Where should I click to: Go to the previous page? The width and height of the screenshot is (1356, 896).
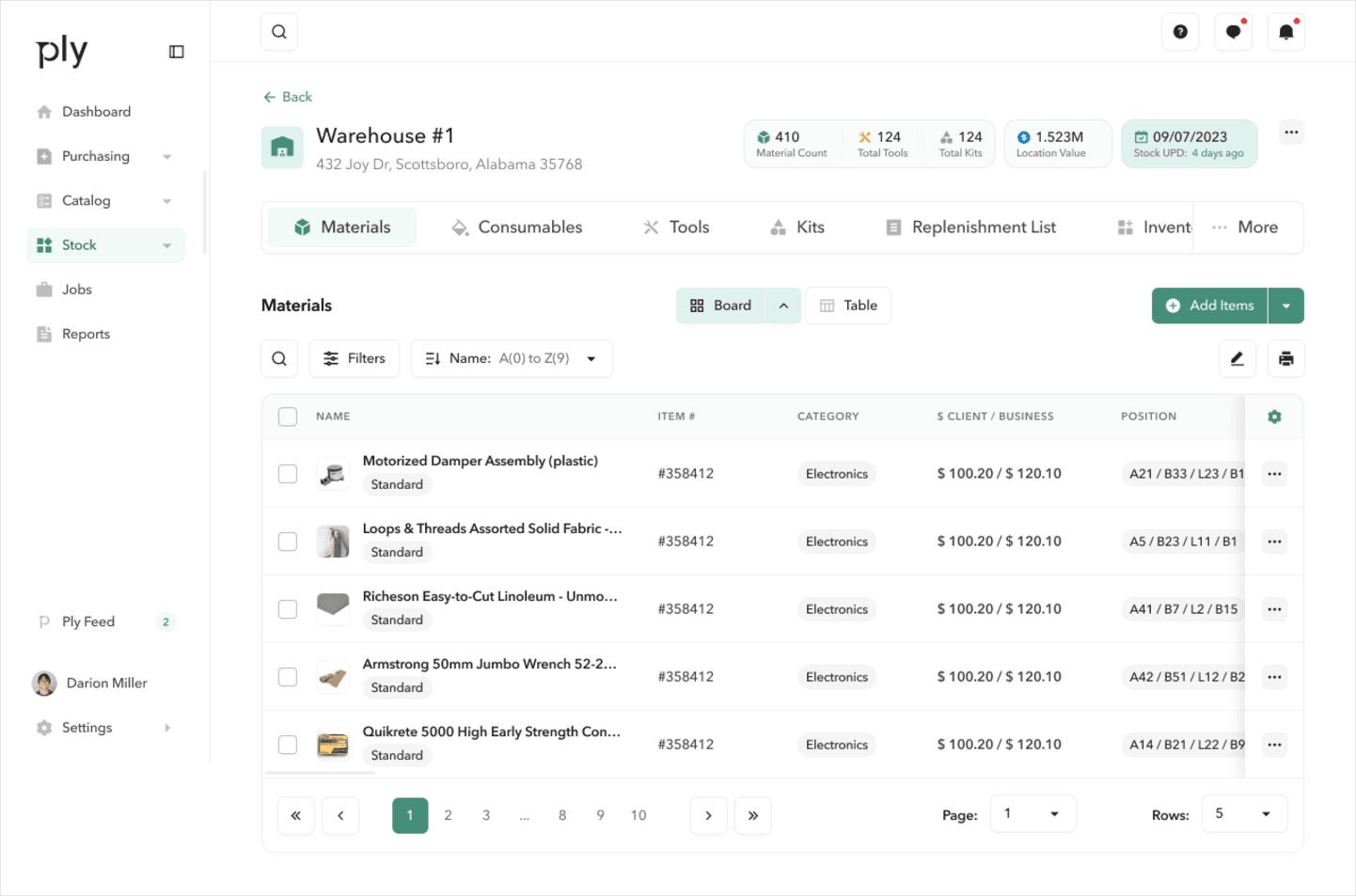coord(340,816)
